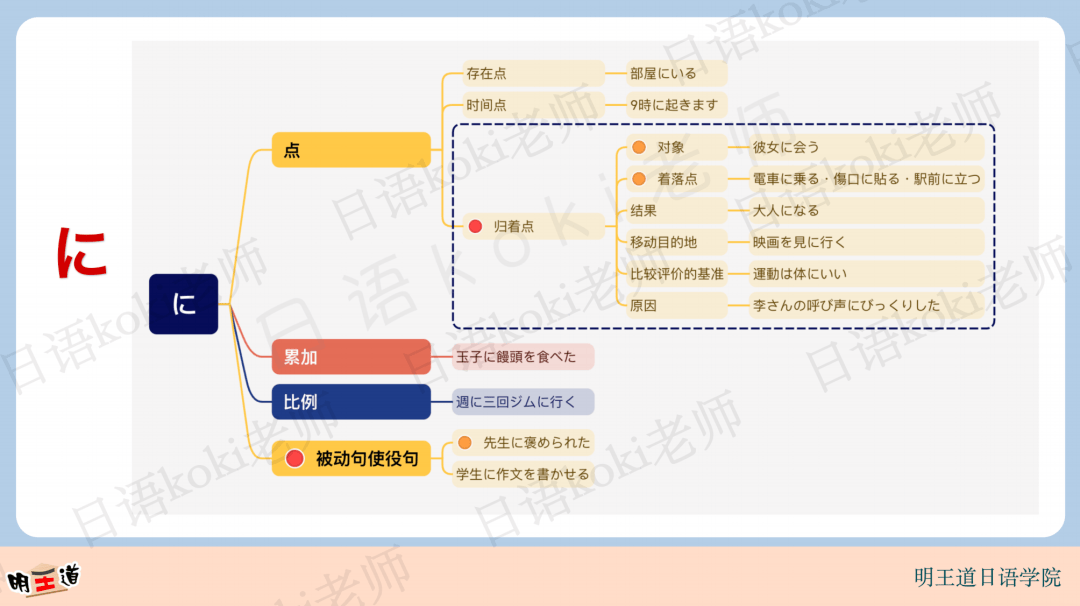Select the 移动目的地 node
The height and width of the screenshot is (606, 1080).
pyautogui.click(x=676, y=242)
